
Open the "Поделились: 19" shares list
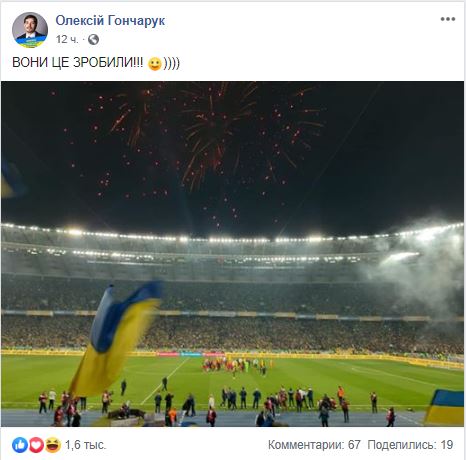(x=410, y=445)
